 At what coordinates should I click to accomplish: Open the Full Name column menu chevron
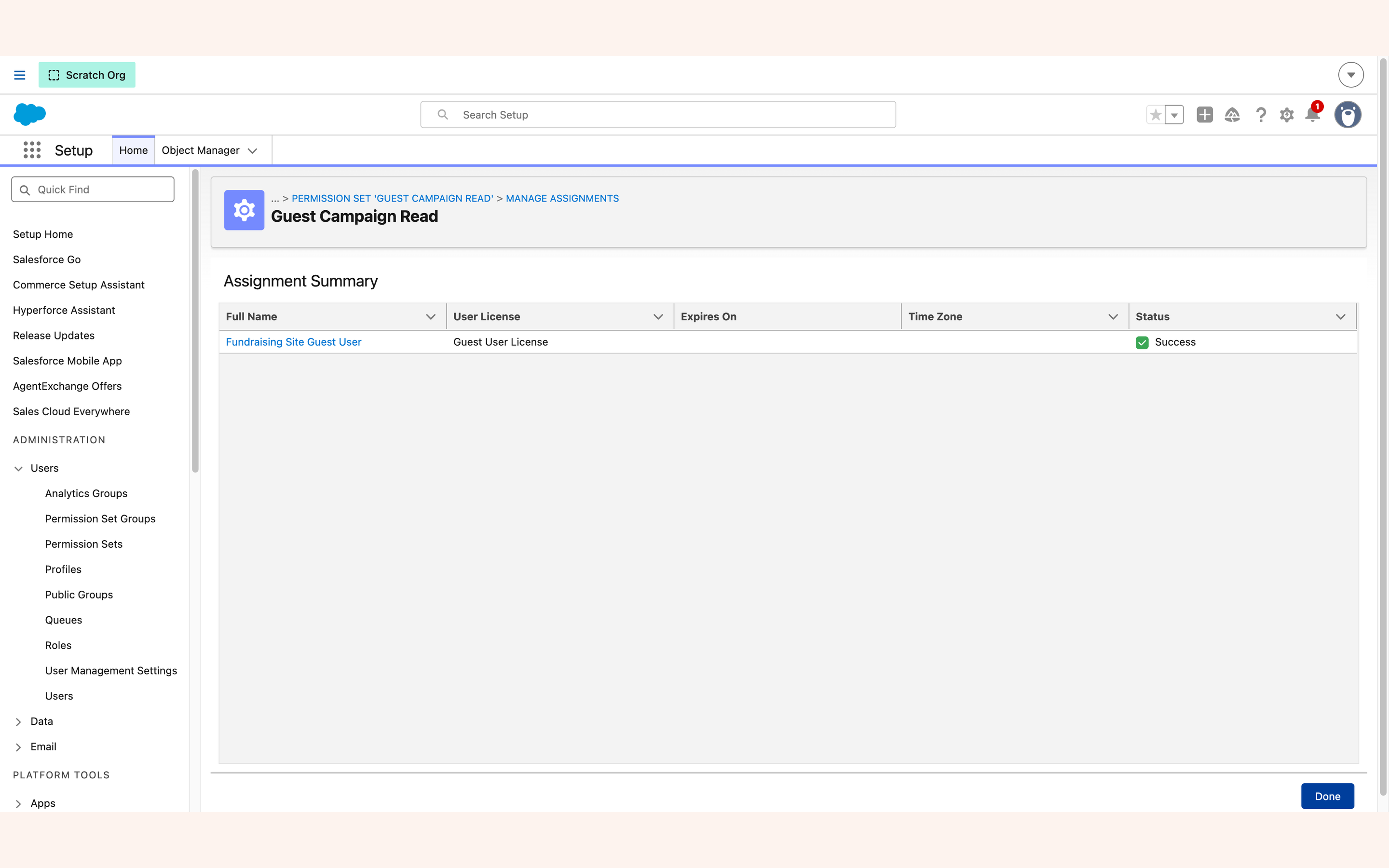point(431,317)
